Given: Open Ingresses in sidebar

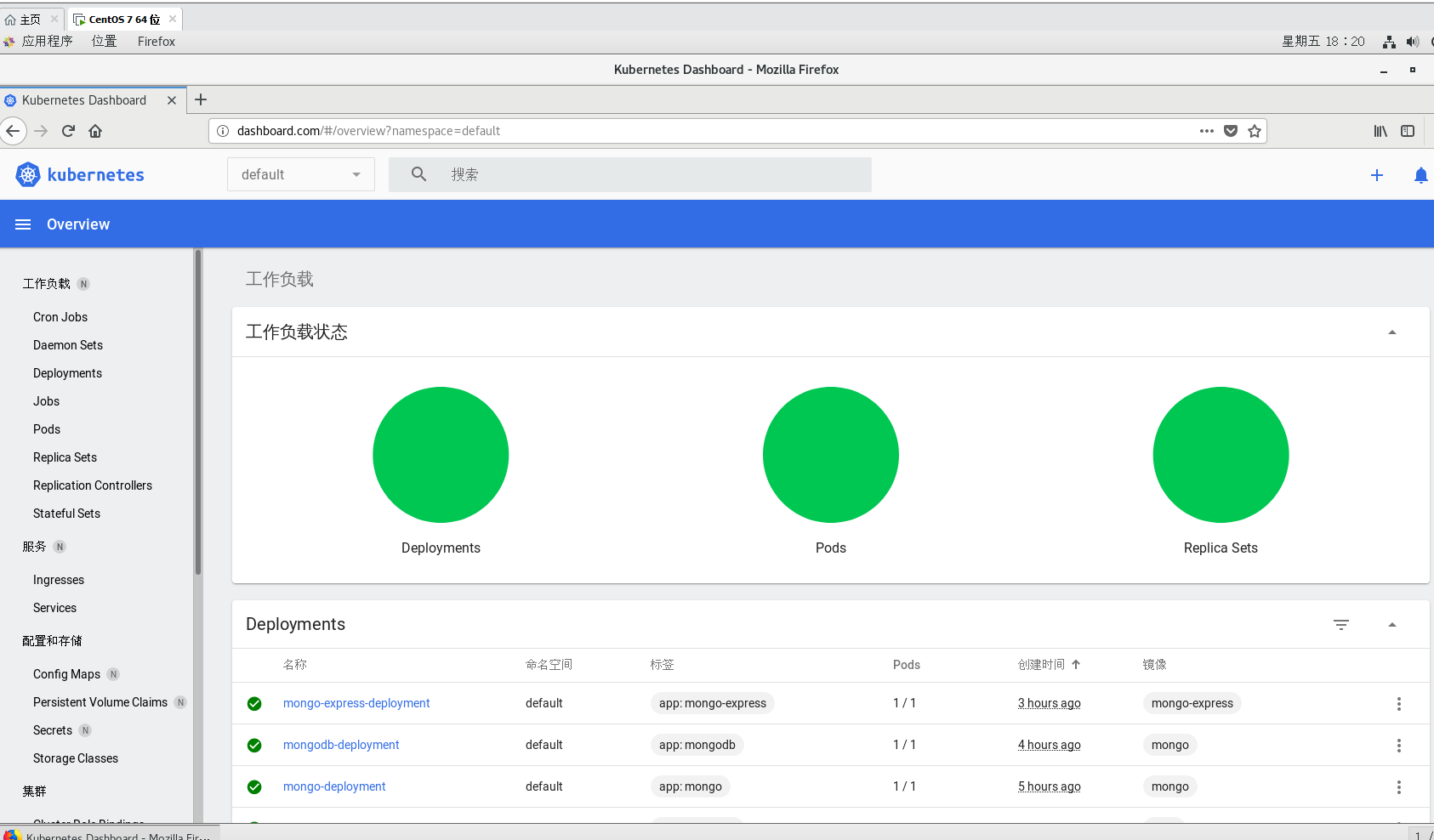Looking at the screenshot, I should 59,580.
